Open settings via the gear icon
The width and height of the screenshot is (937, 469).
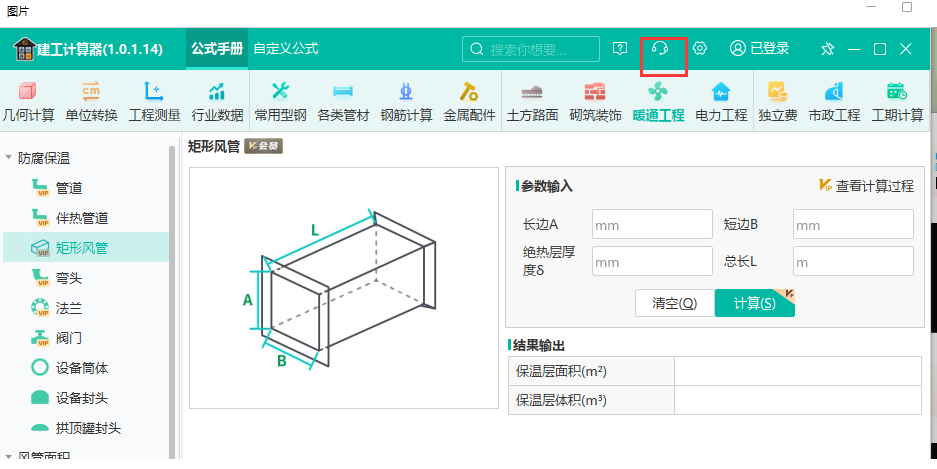[700, 48]
